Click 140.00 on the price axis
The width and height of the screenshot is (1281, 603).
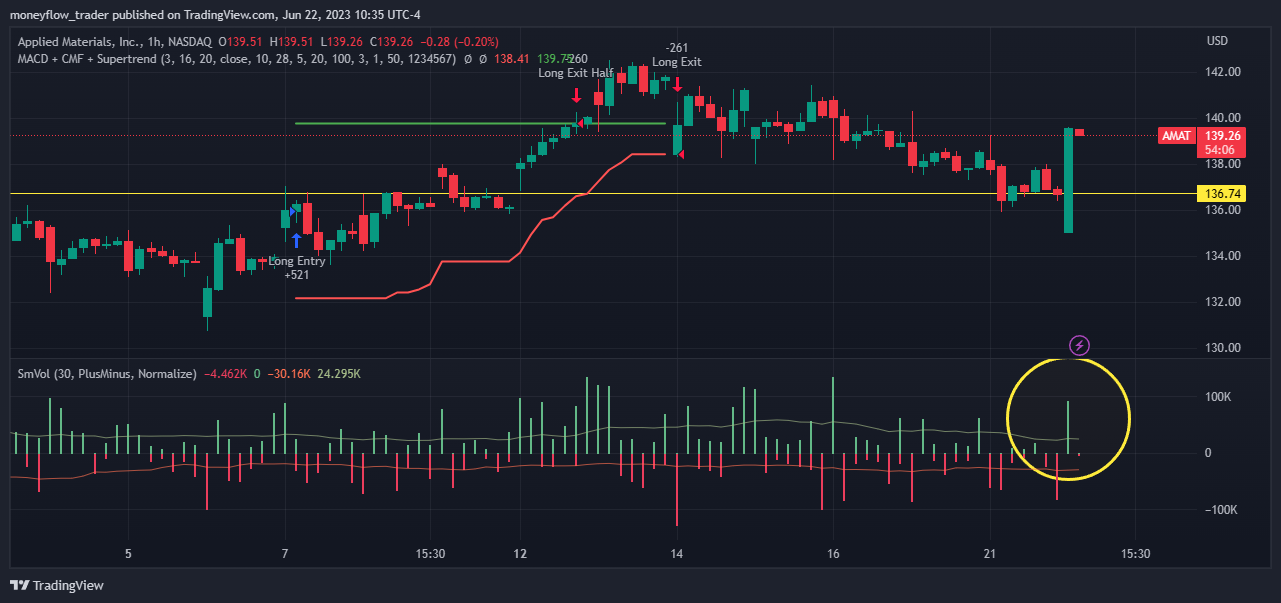tap(1223, 118)
